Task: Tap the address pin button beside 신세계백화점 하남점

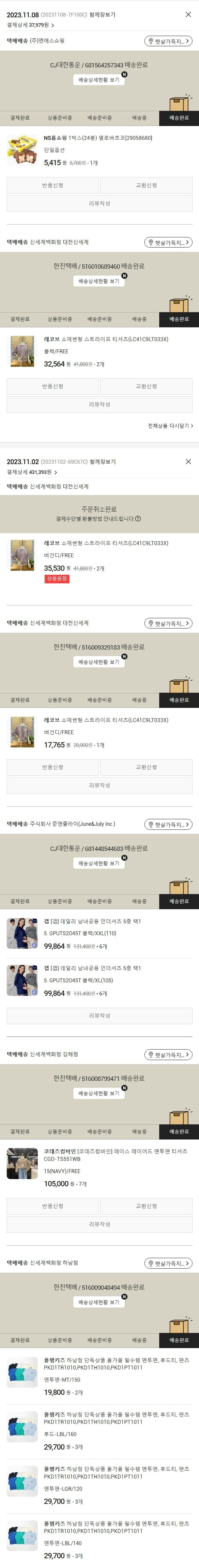Action: pyautogui.click(x=168, y=1263)
